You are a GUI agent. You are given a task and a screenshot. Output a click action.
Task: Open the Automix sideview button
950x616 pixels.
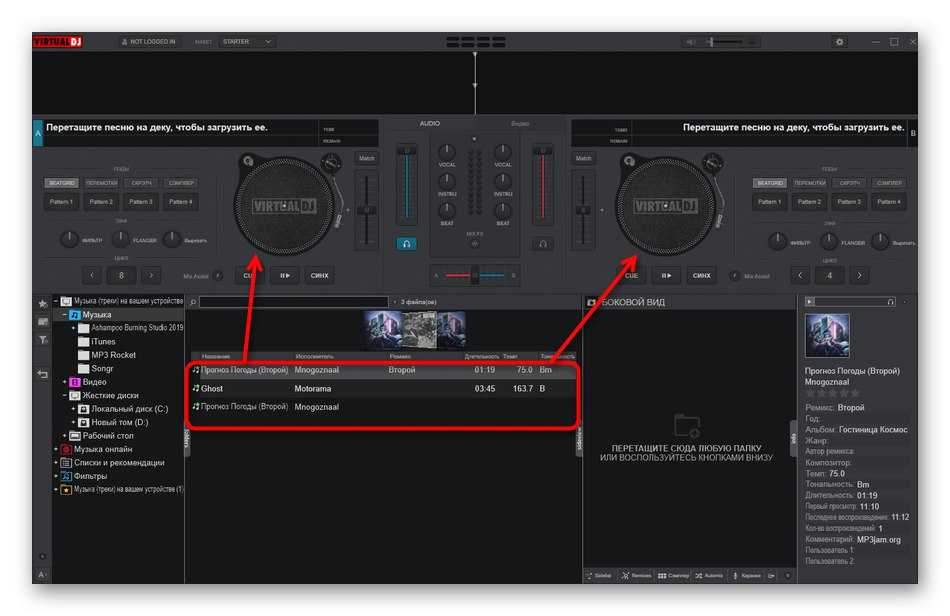pyautogui.click(x=709, y=575)
